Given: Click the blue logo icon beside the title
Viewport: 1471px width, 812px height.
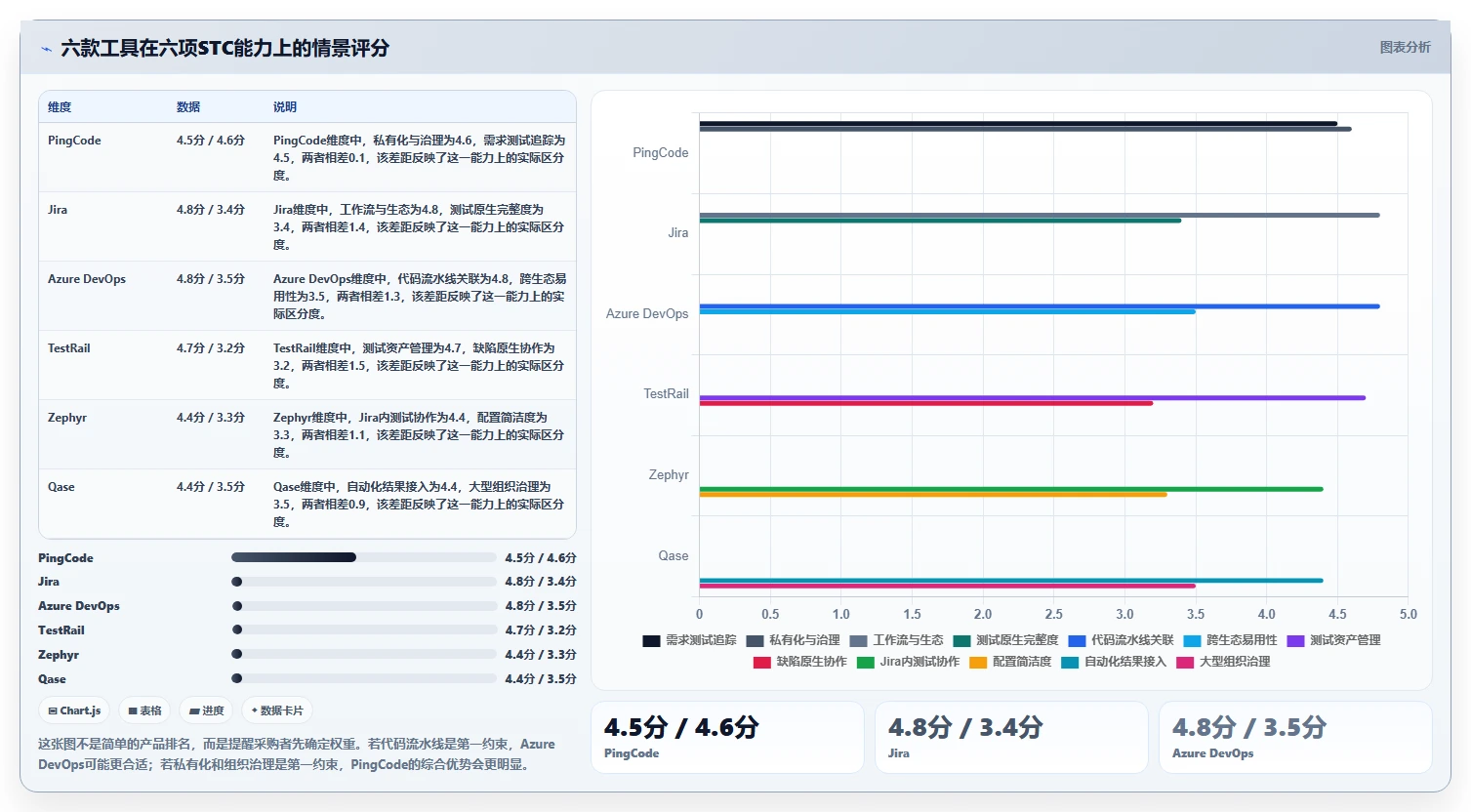Looking at the screenshot, I should coord(46,49).
